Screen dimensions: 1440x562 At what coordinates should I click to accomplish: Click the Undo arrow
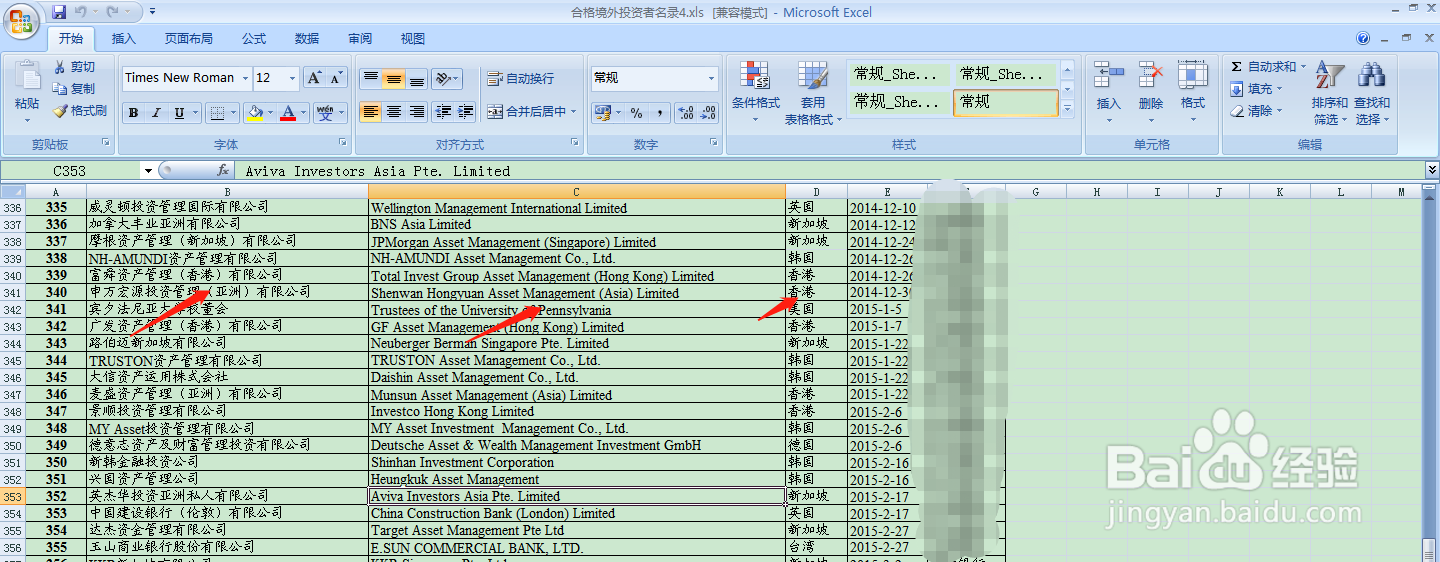pyautogui.click(x=81, y=12)
